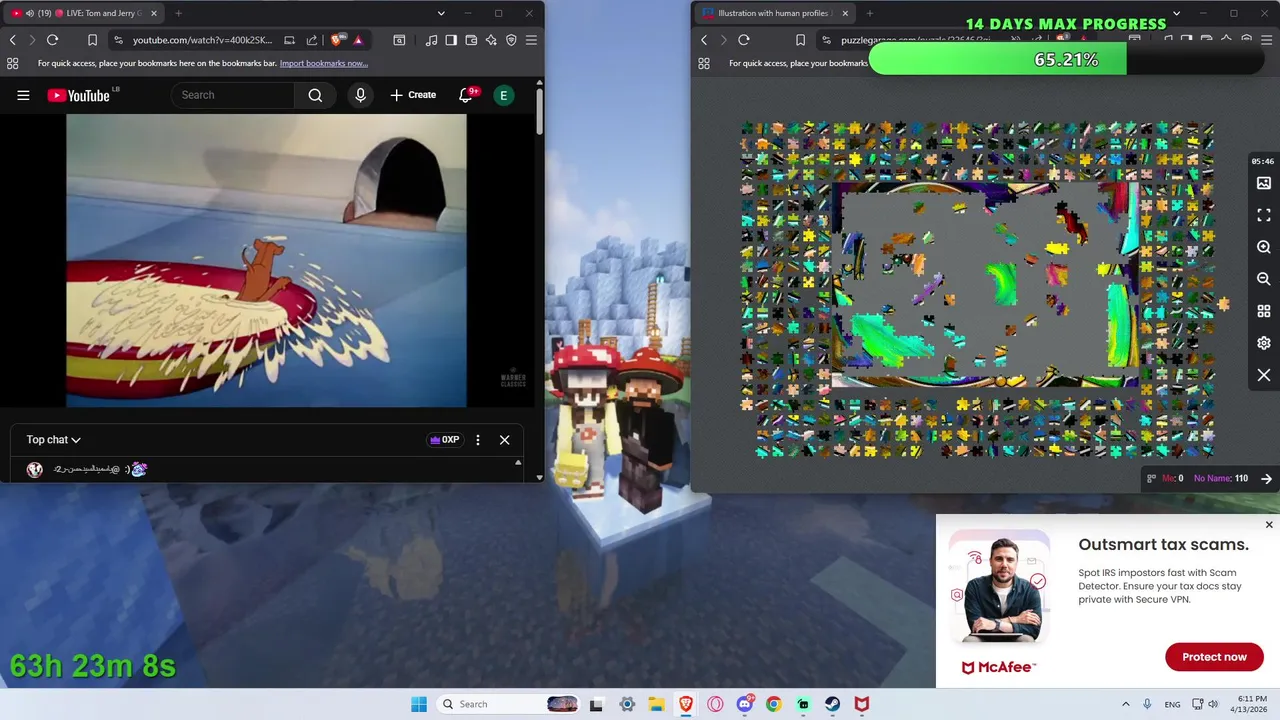The image size is (1280, 720).
Task: Reload the puzzlegarage page
Action: pyautogui.click(x=744, y=40)
